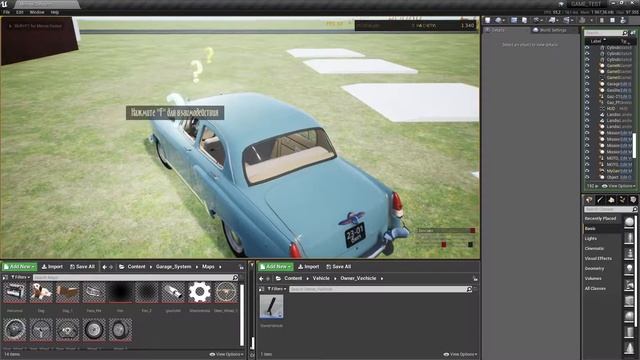Viewport: 640px width, 360px height.
Task: Click Import in right Content Browser
Action: point(309,267)
